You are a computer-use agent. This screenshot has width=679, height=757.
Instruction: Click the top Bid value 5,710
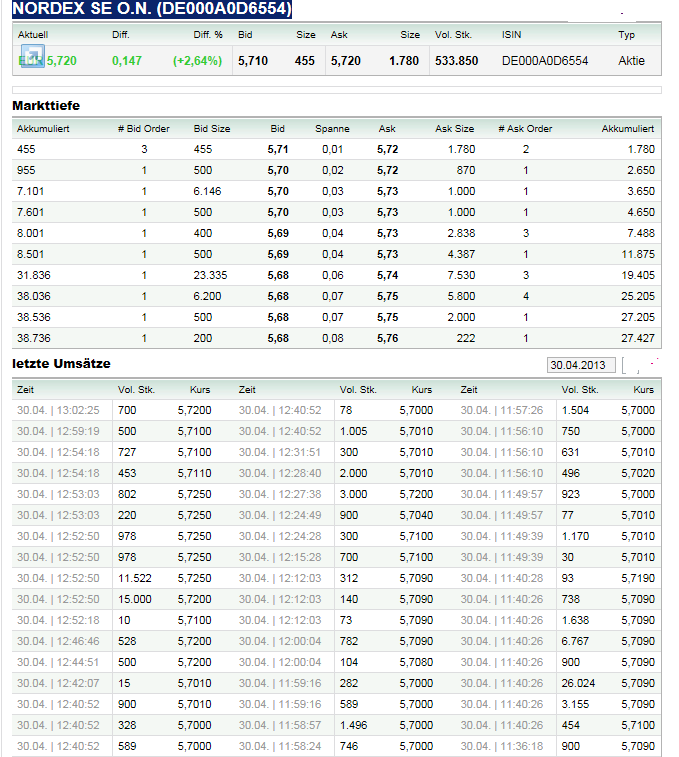pyautogui.click(x=253, y=61)
